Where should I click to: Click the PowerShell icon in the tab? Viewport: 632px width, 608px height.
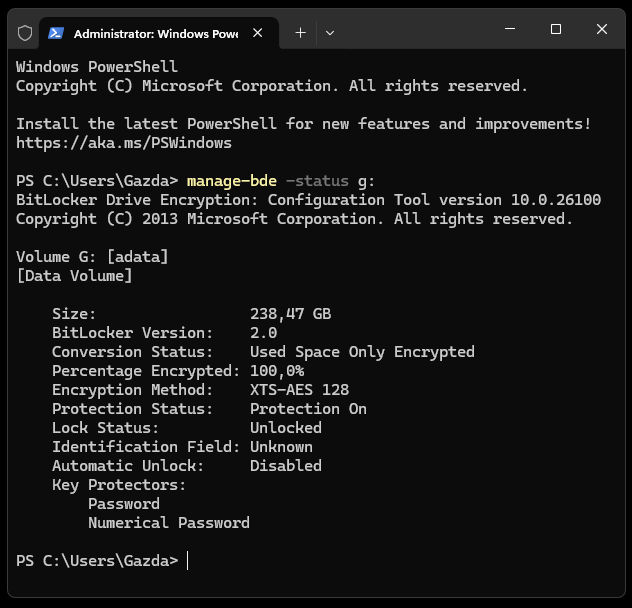tap(56, 33)
